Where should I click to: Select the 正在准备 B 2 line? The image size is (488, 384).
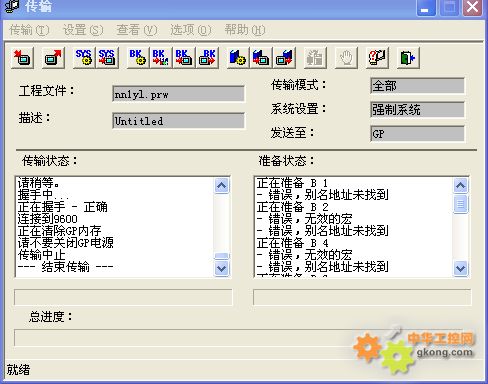coord(292,207)
